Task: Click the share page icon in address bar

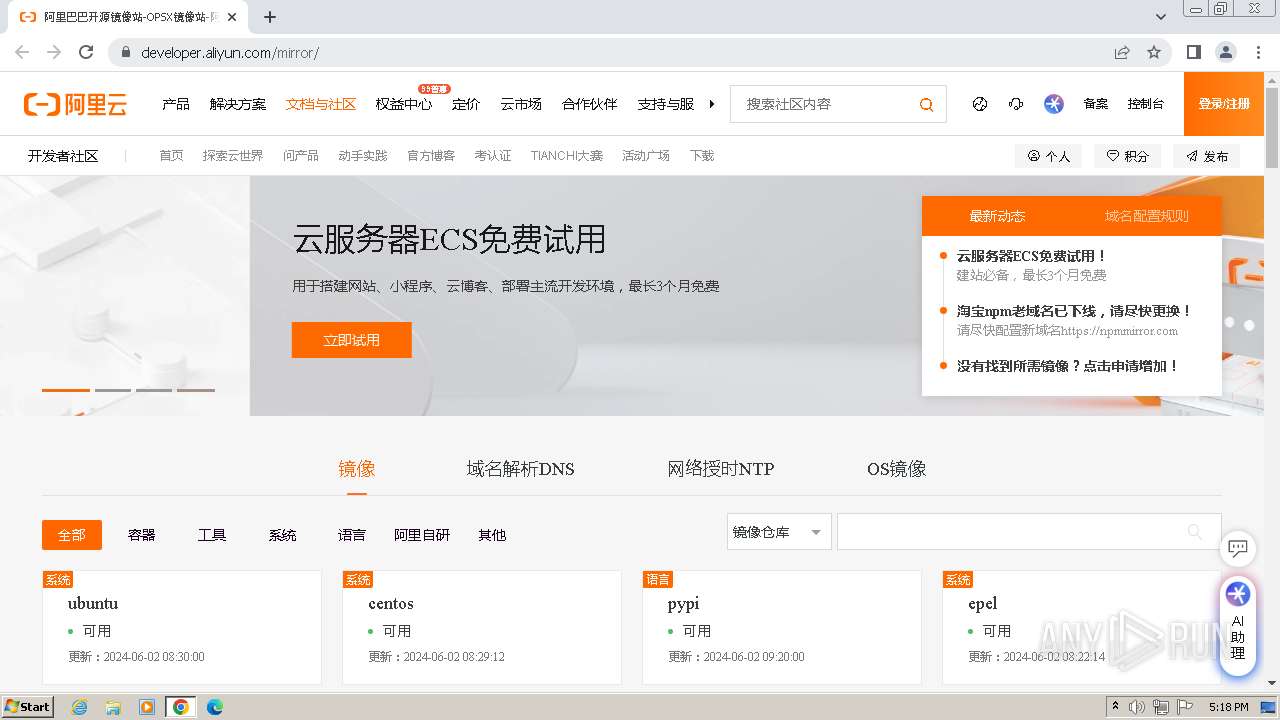Action: [x=1122, y=52]
